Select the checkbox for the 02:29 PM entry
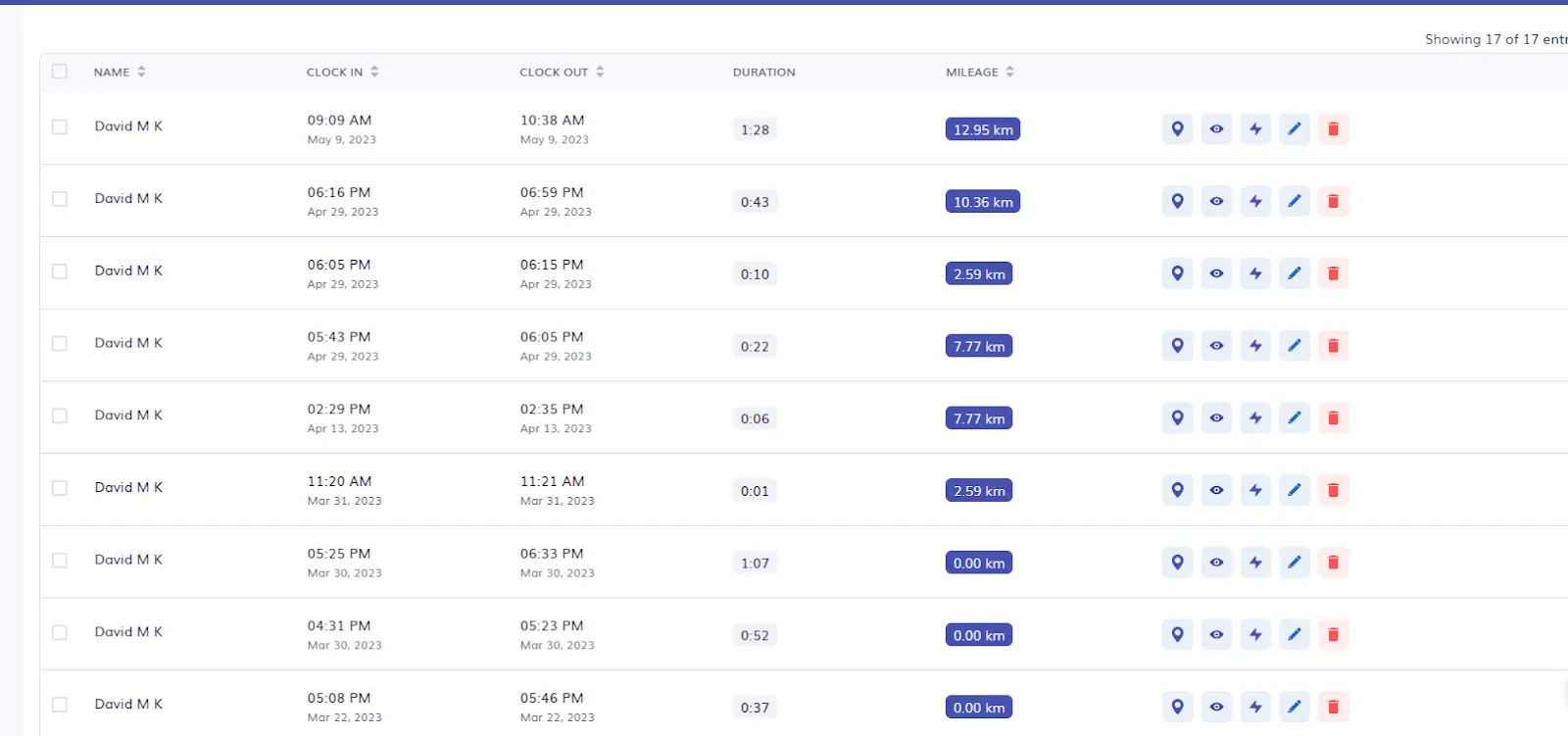The height and width of the screenshot is (736, 1568). click(60, 416)
